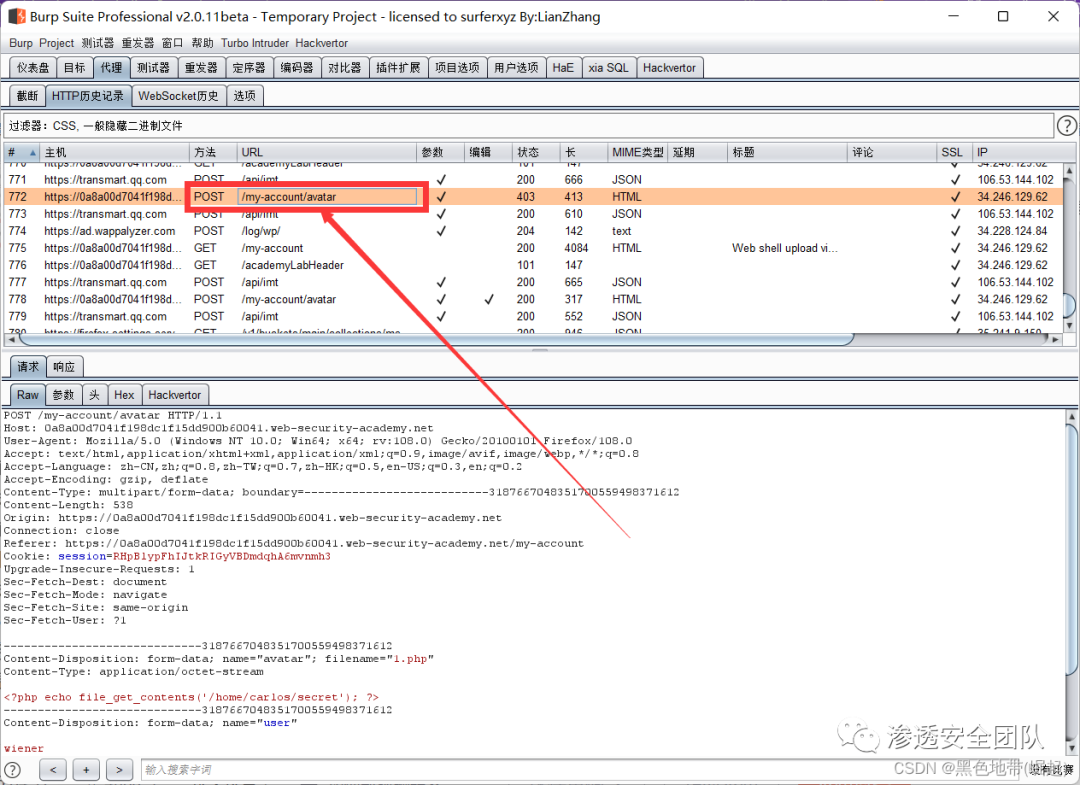Open the 项目选项 tab
This screenshot has height=785, width=1080.
(x=457, y=67)
